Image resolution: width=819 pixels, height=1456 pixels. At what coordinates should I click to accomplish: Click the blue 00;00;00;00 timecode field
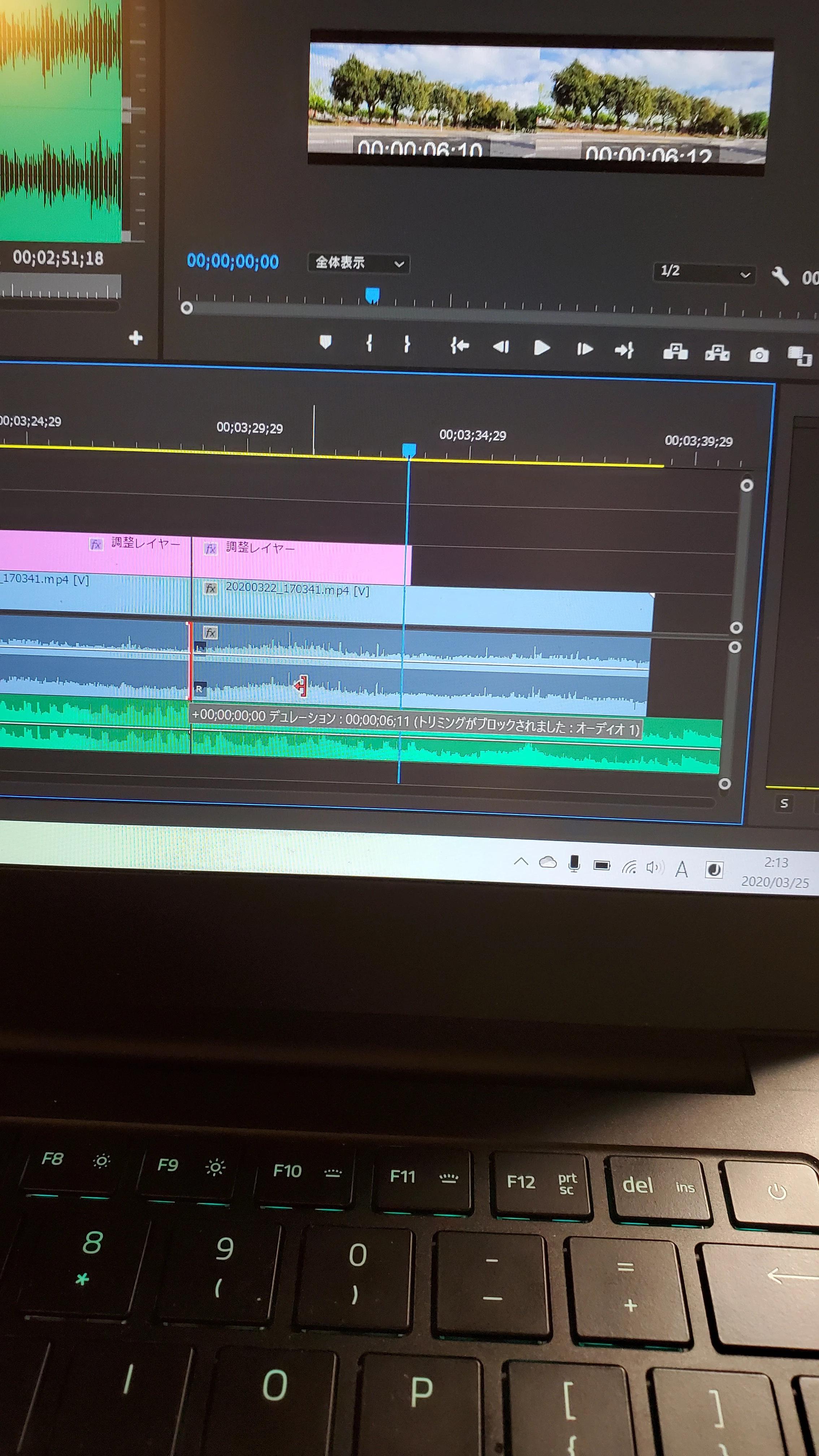232,261
